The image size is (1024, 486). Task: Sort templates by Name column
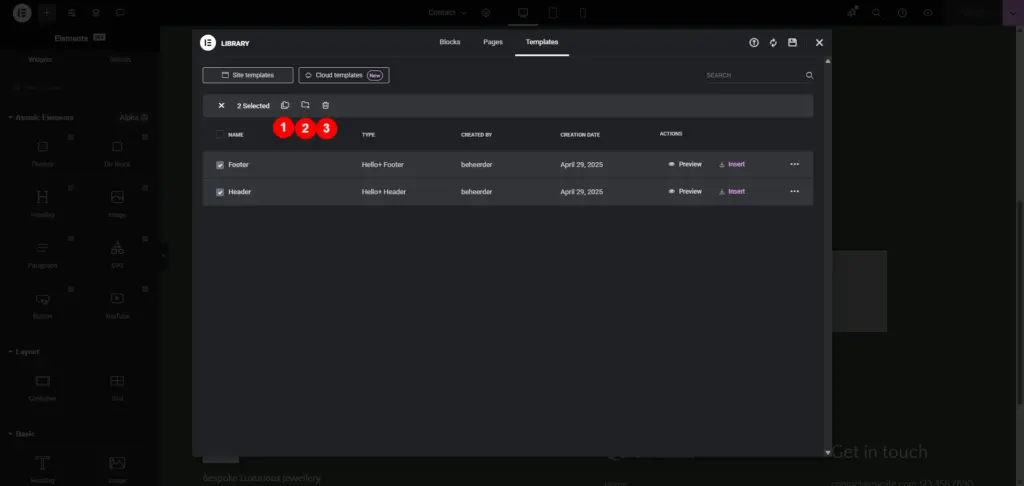click(x=236, y=135)
